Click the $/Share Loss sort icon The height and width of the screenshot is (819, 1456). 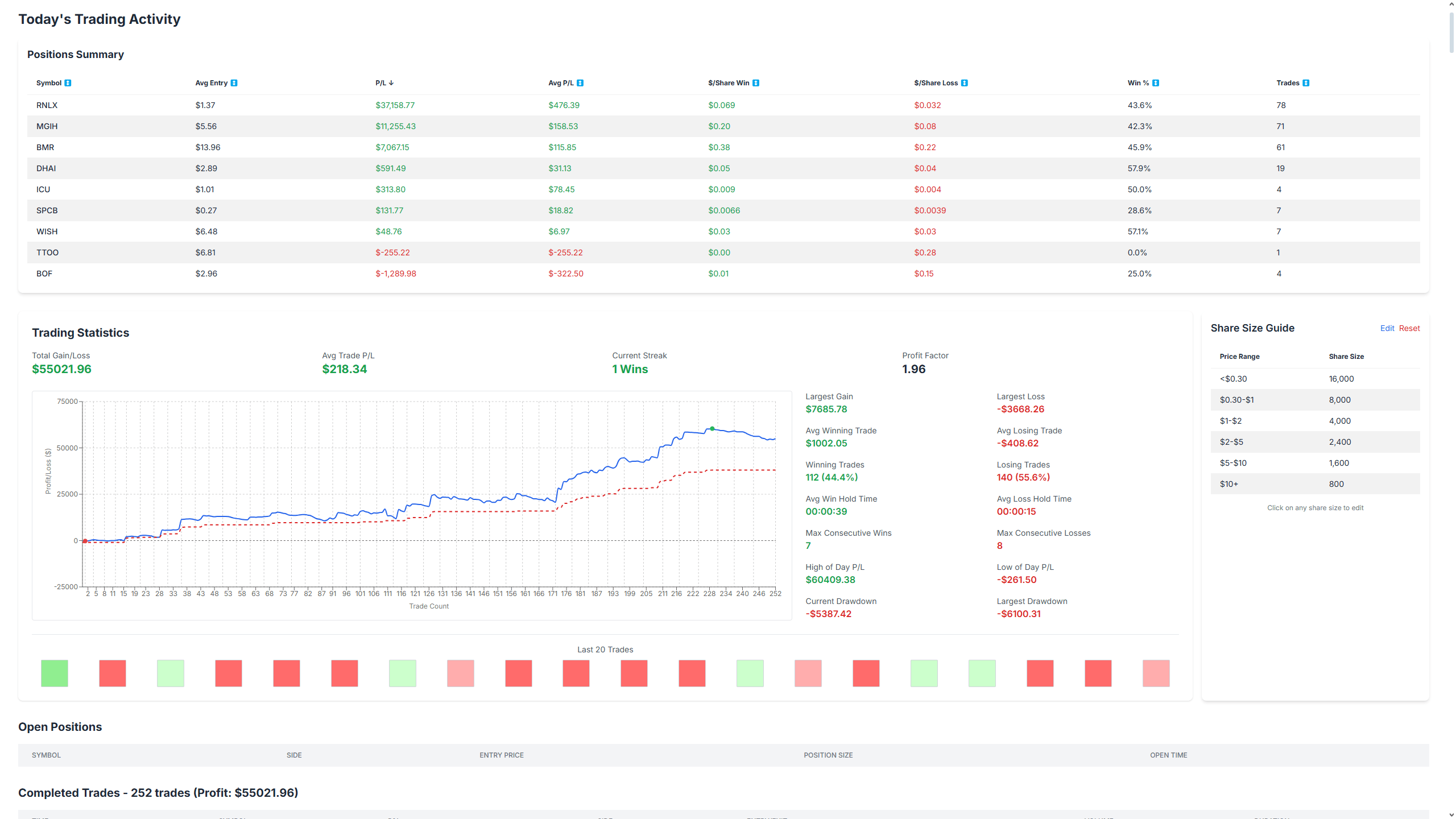point(965,83)
